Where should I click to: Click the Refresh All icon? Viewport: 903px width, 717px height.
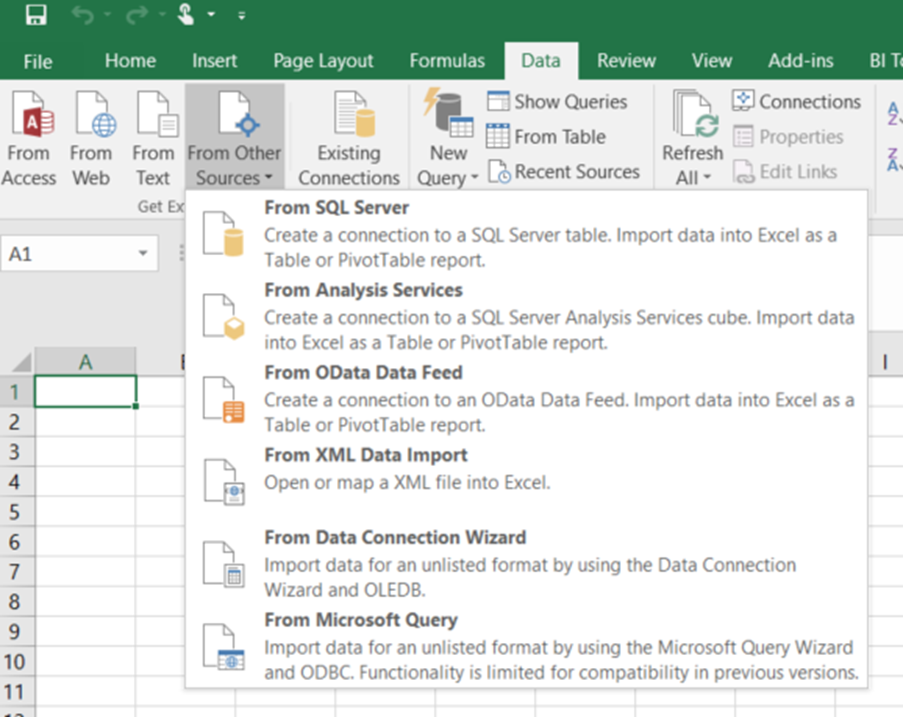click(696, 114)
